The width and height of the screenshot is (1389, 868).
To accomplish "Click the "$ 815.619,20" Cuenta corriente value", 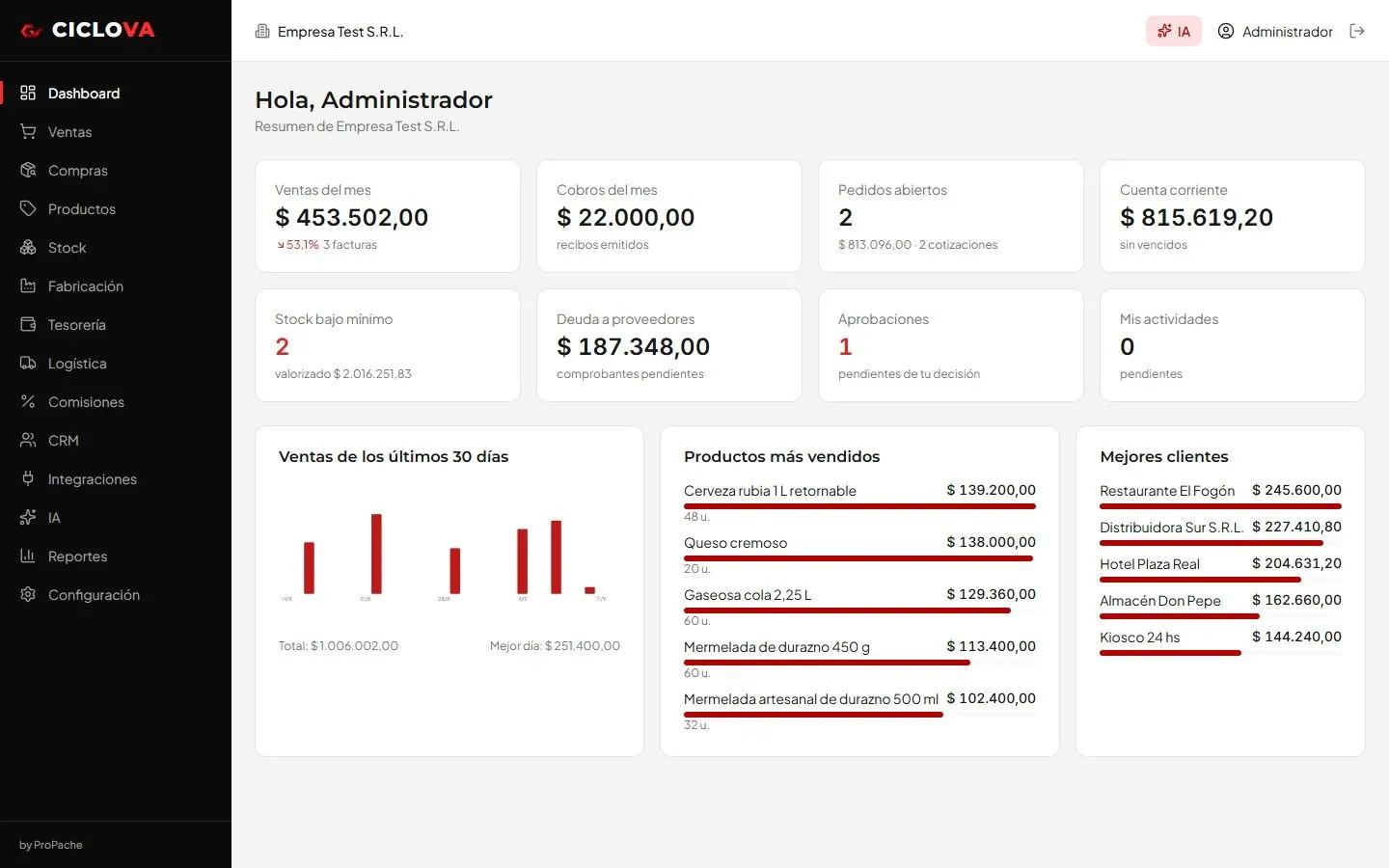I will tap(1196, 218).
